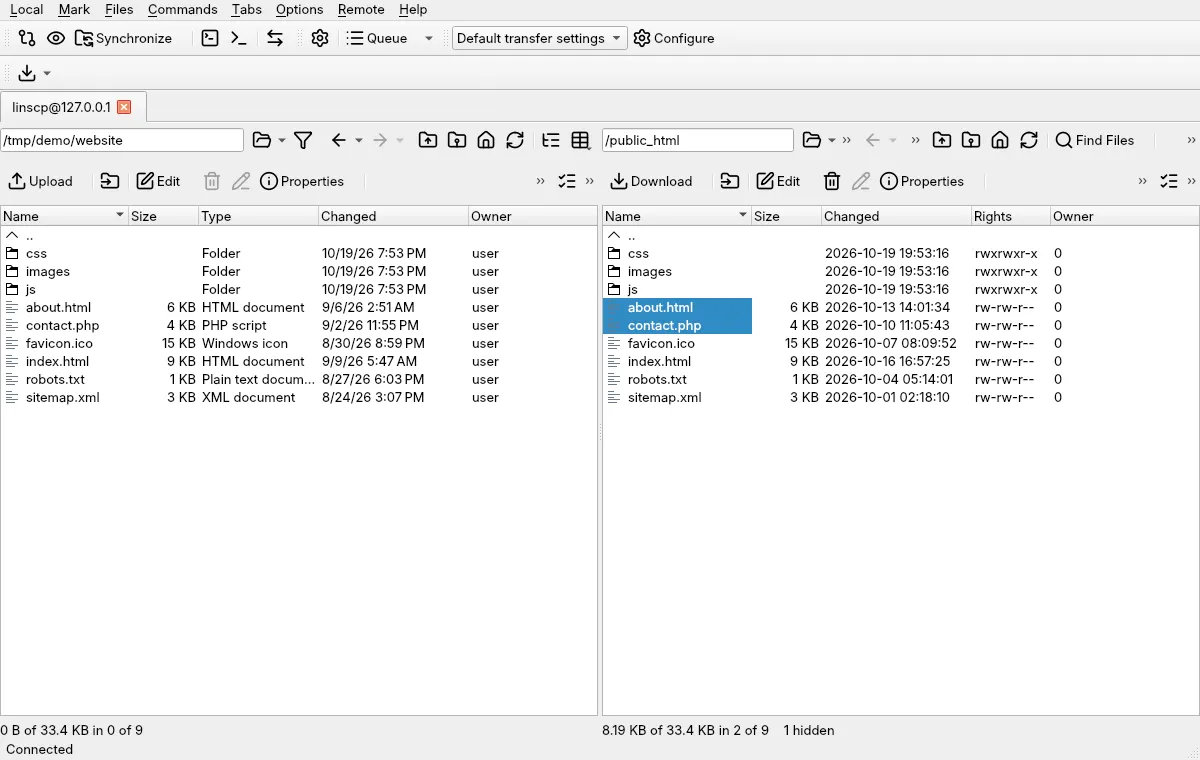Go to local root directory icon
1200x760 pixels.
pyautogui.click(x=457, y=140)
